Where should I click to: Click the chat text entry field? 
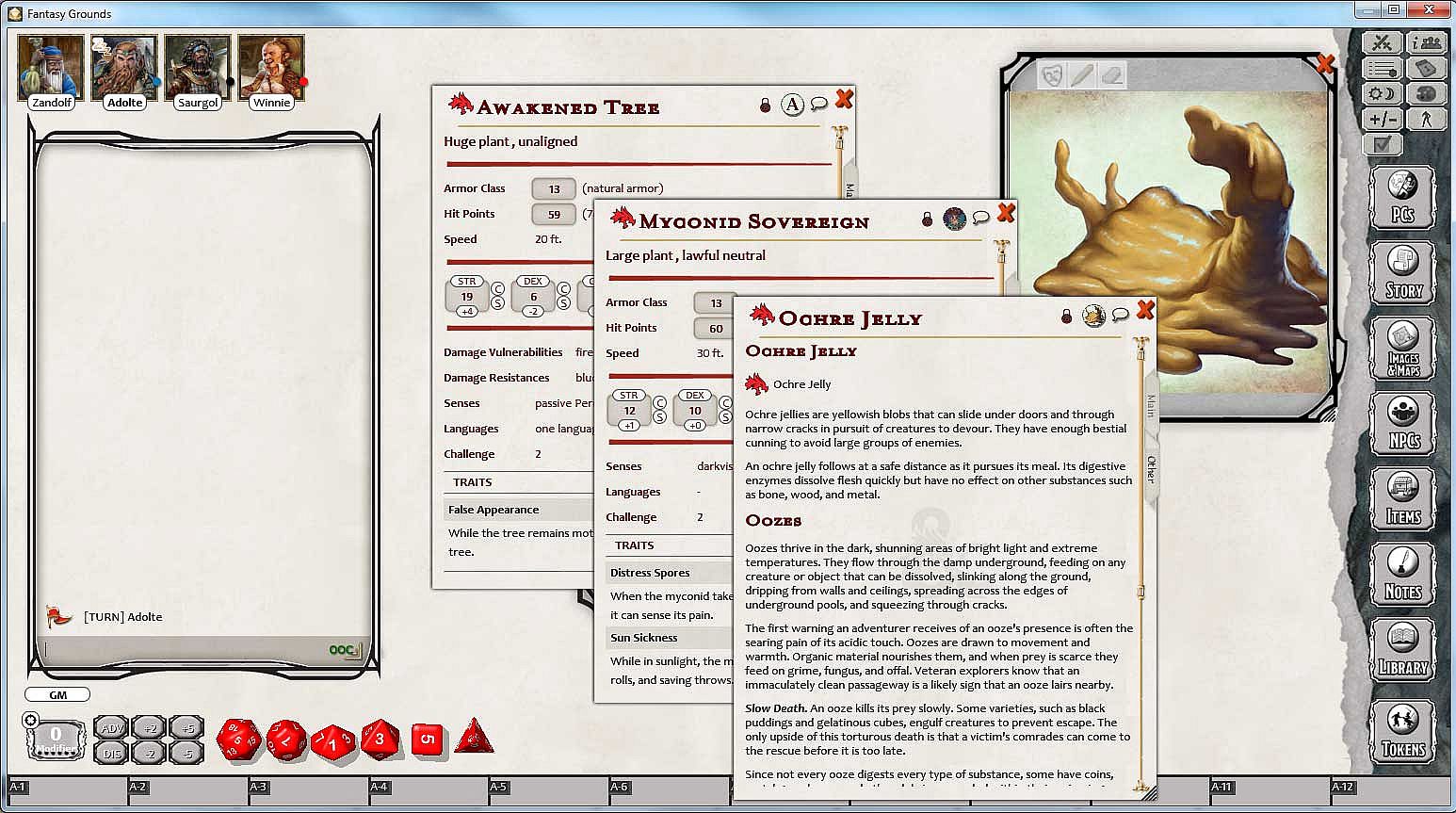coord(184,650)
